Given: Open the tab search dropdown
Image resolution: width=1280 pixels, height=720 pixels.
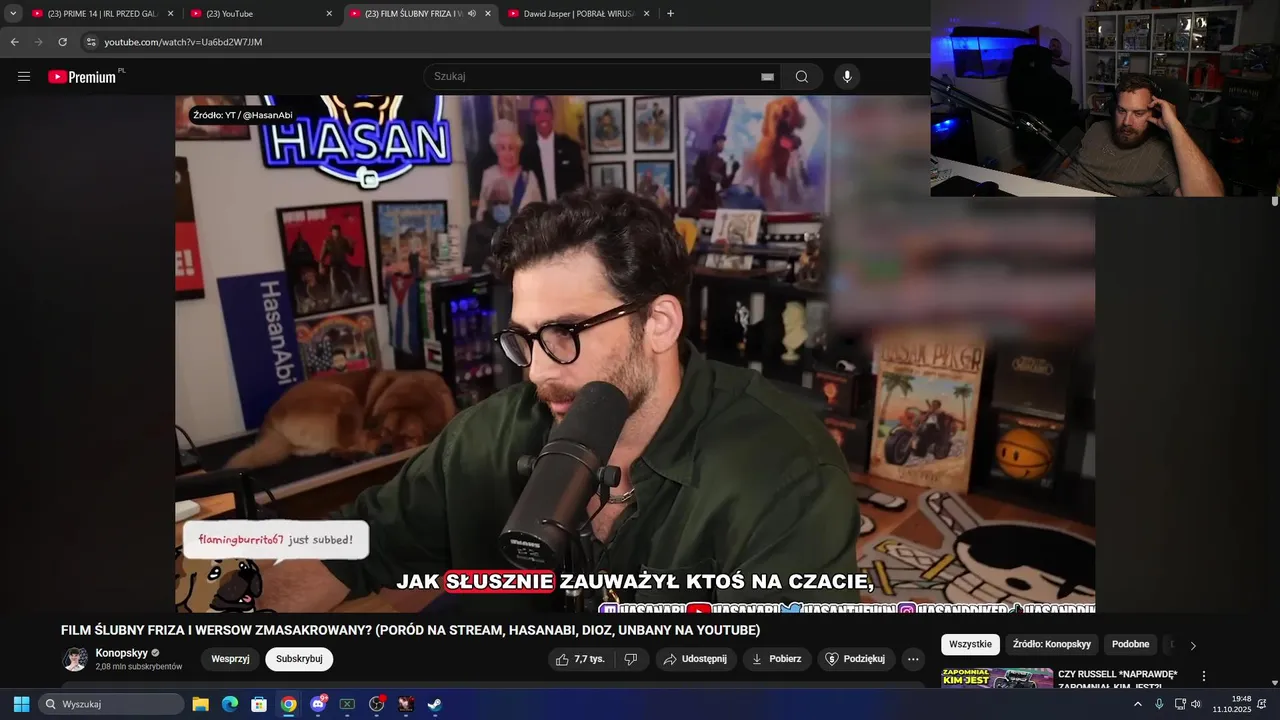Looking at the screenshot, I should [x=13, y=13].
